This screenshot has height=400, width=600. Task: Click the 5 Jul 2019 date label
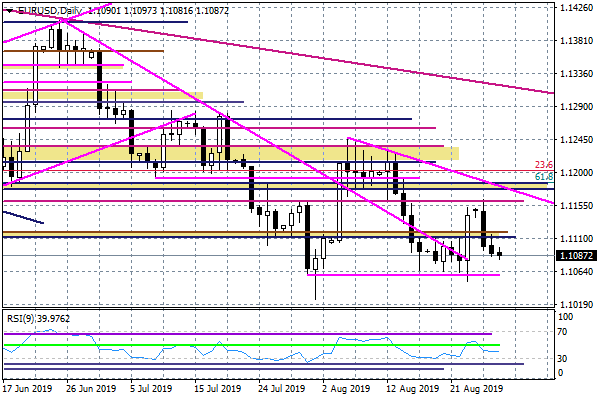[x=149, y=389]
